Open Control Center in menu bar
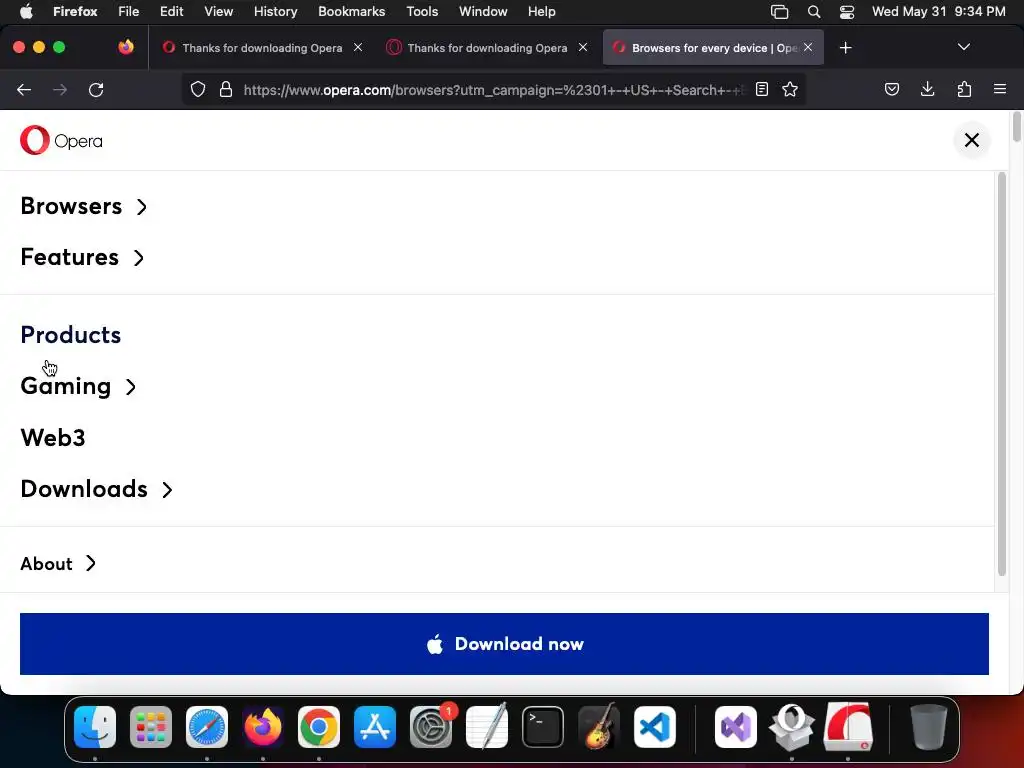 point(847,11)
